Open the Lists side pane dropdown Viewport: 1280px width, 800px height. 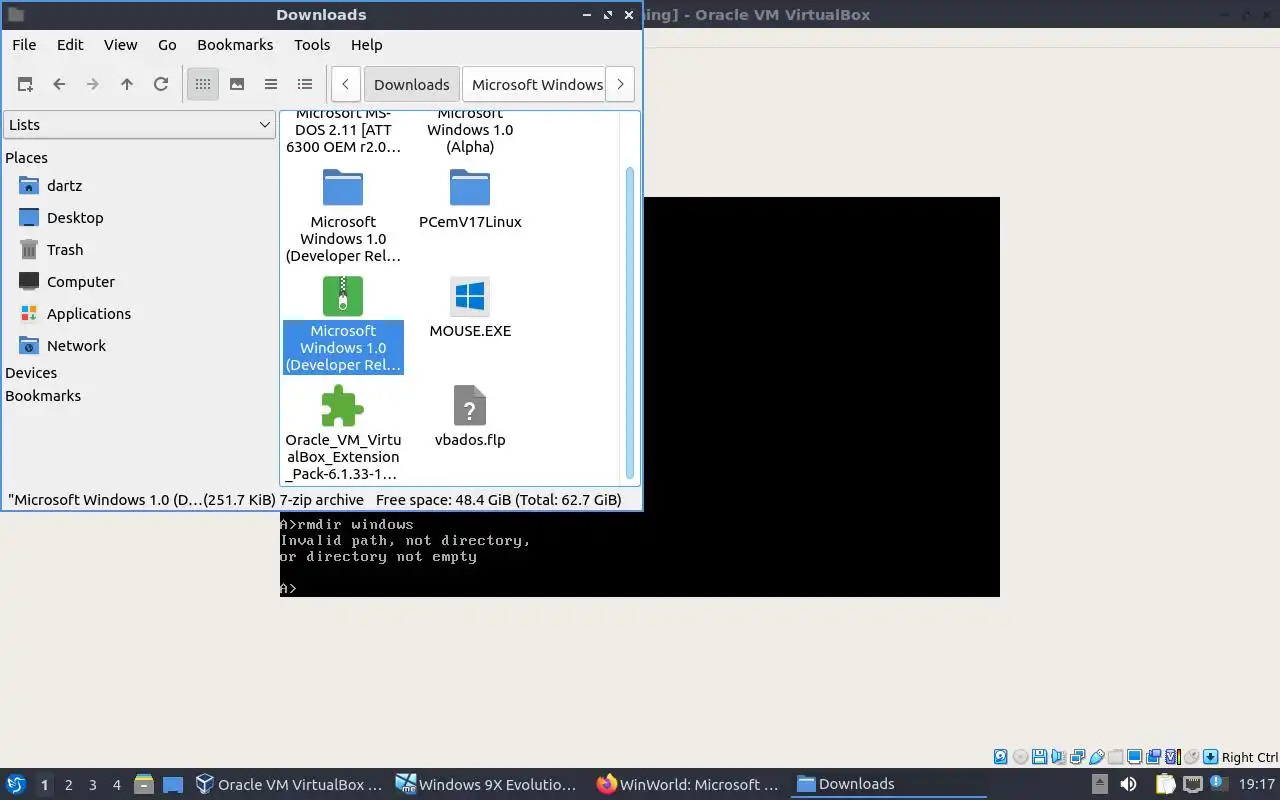click(x=139, y=124)
